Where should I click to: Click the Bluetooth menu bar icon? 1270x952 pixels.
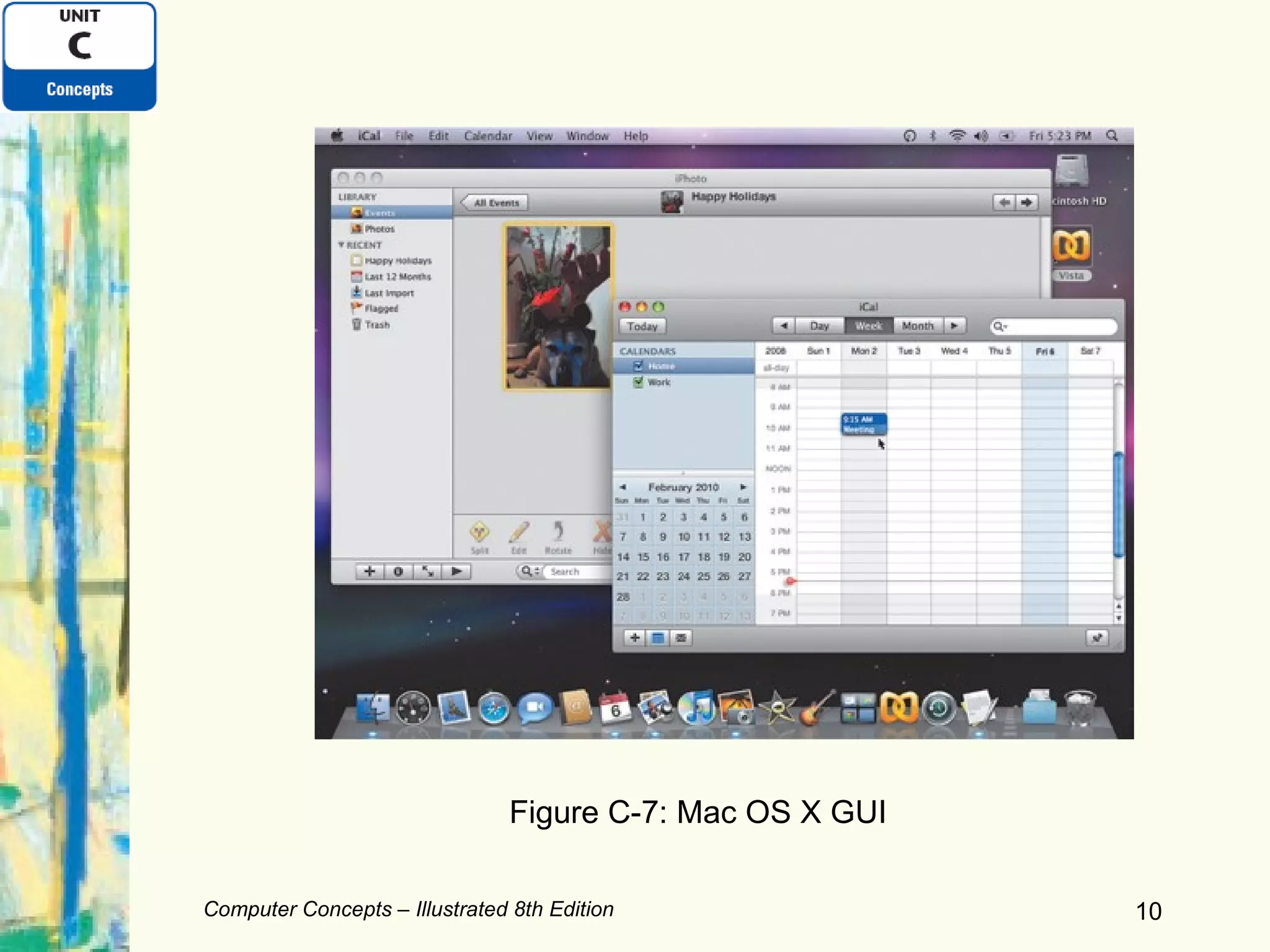(933, 136)
